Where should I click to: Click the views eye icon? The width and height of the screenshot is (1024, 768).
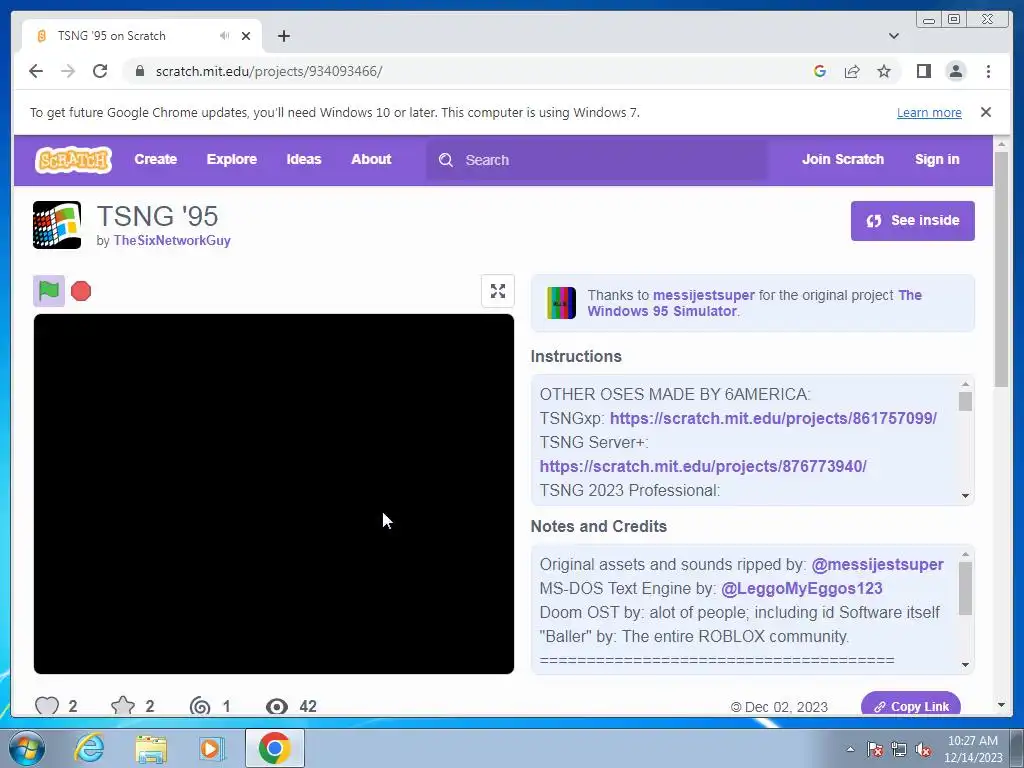[277, 706]
